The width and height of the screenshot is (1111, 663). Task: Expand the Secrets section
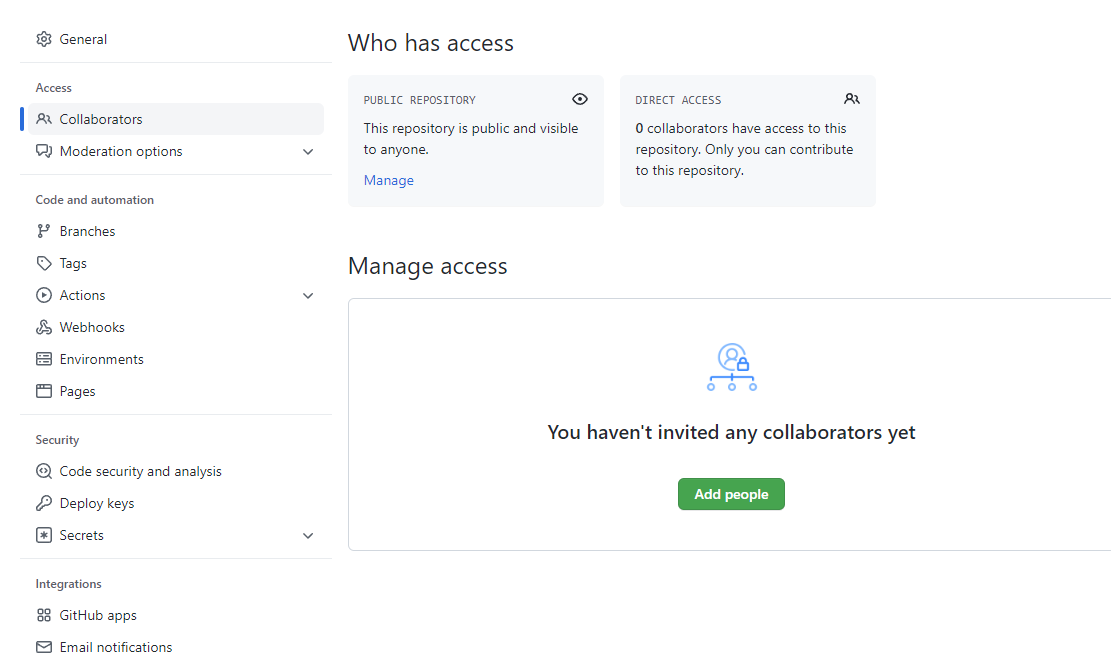pyautogui.click(x=308, y=535)
